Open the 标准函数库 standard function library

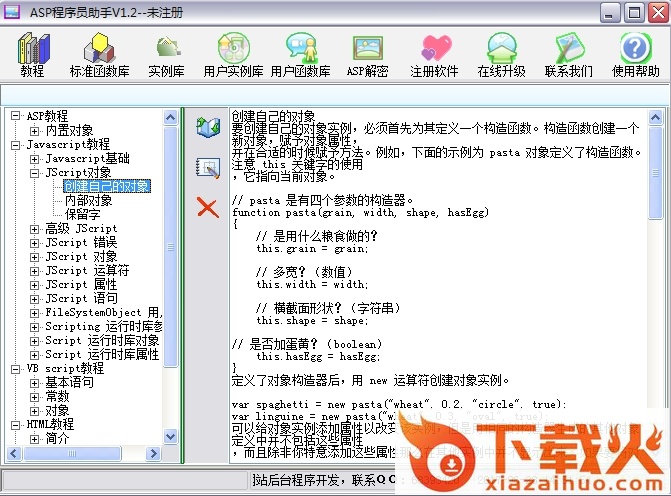pos(99,50)
